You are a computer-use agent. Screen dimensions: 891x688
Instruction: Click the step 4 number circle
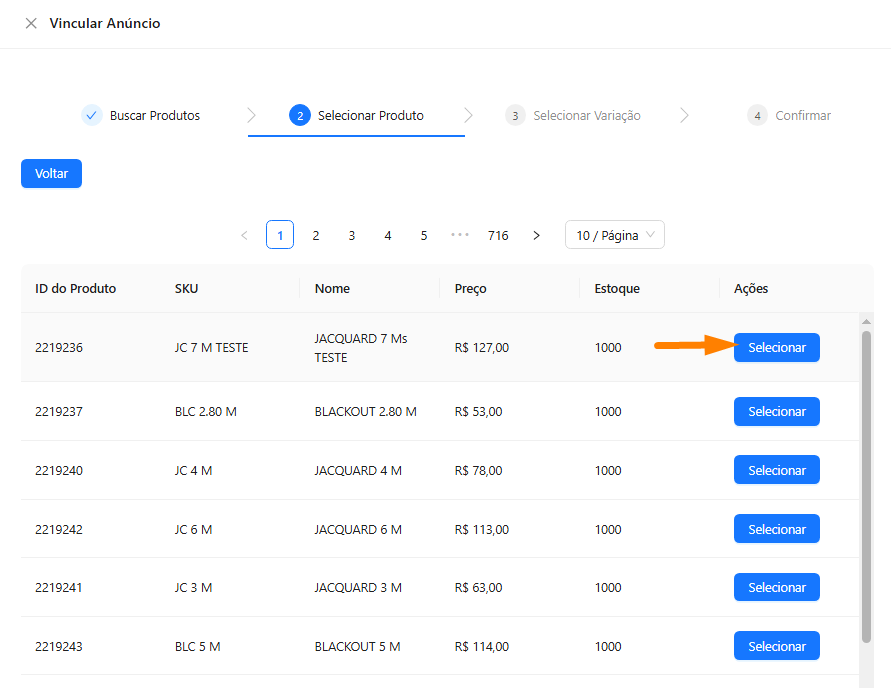click(757, 115)
